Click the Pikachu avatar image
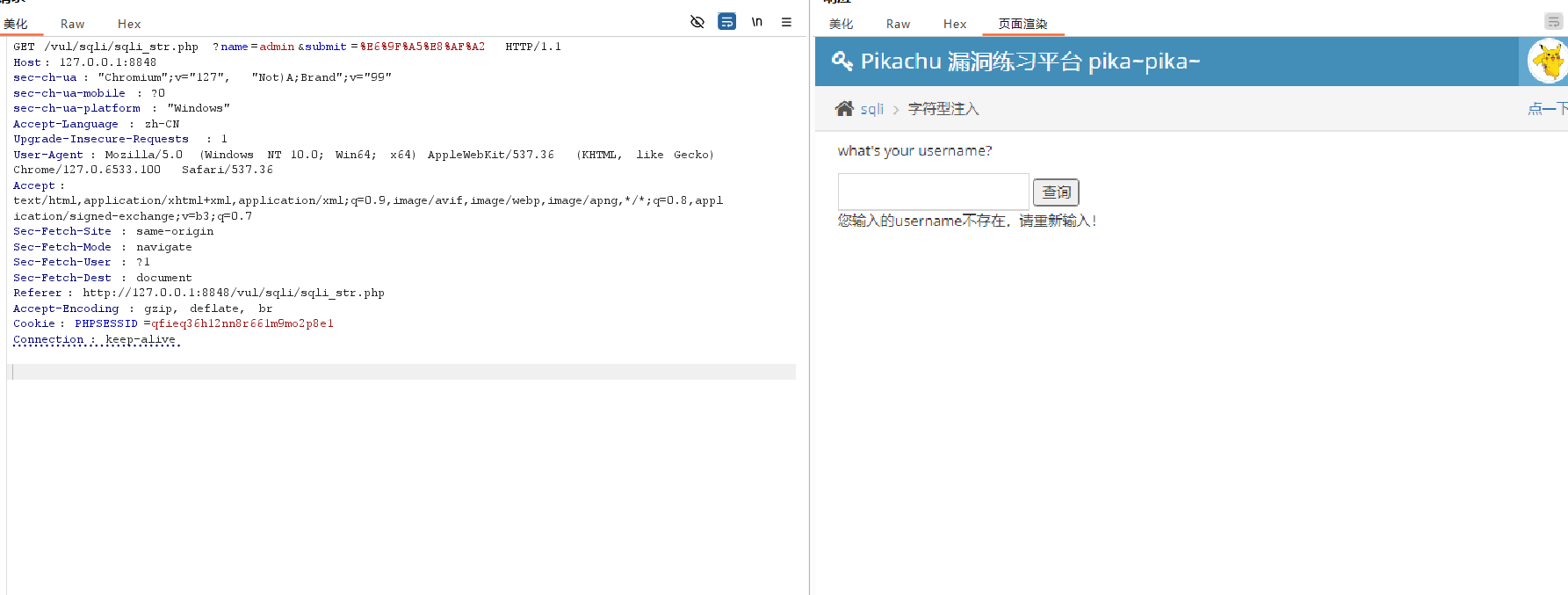This screenshot has width=1568, height=595. 1548,62
